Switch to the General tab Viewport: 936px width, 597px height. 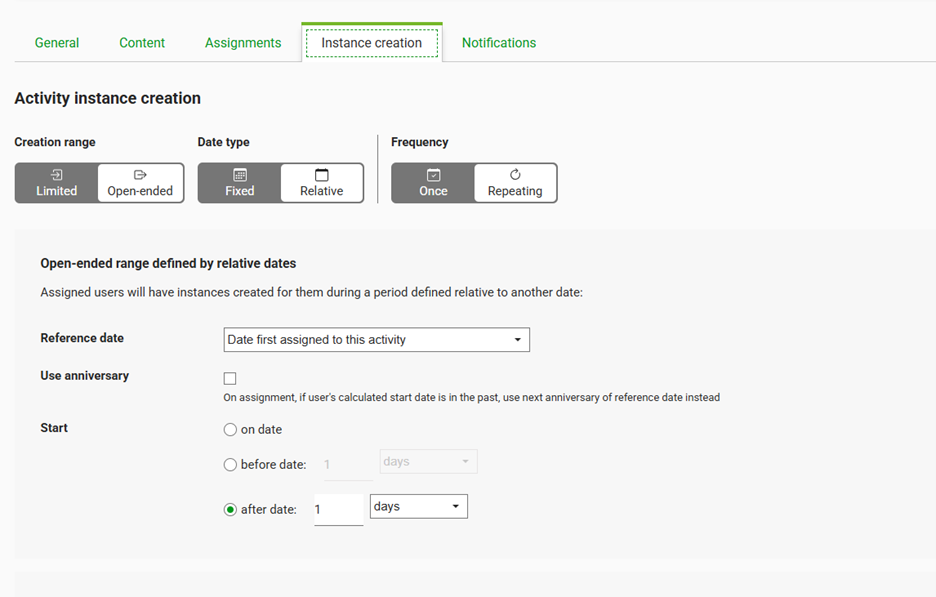click(x=57, y=43)
